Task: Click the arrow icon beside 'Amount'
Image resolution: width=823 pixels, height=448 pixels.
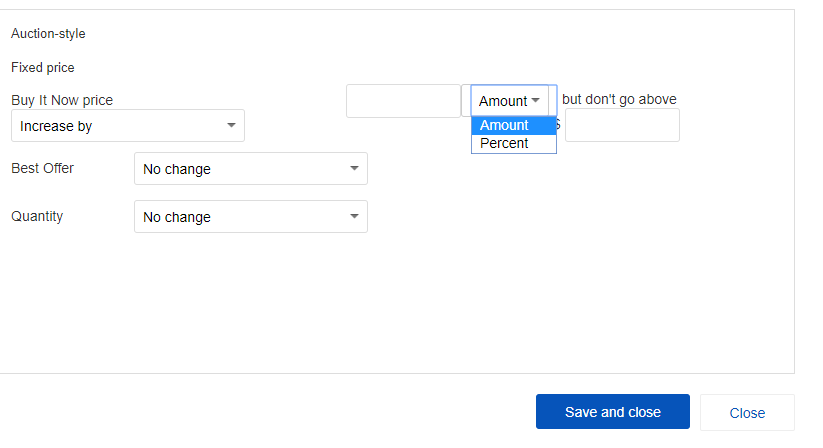Action: [x=537, y=101]
